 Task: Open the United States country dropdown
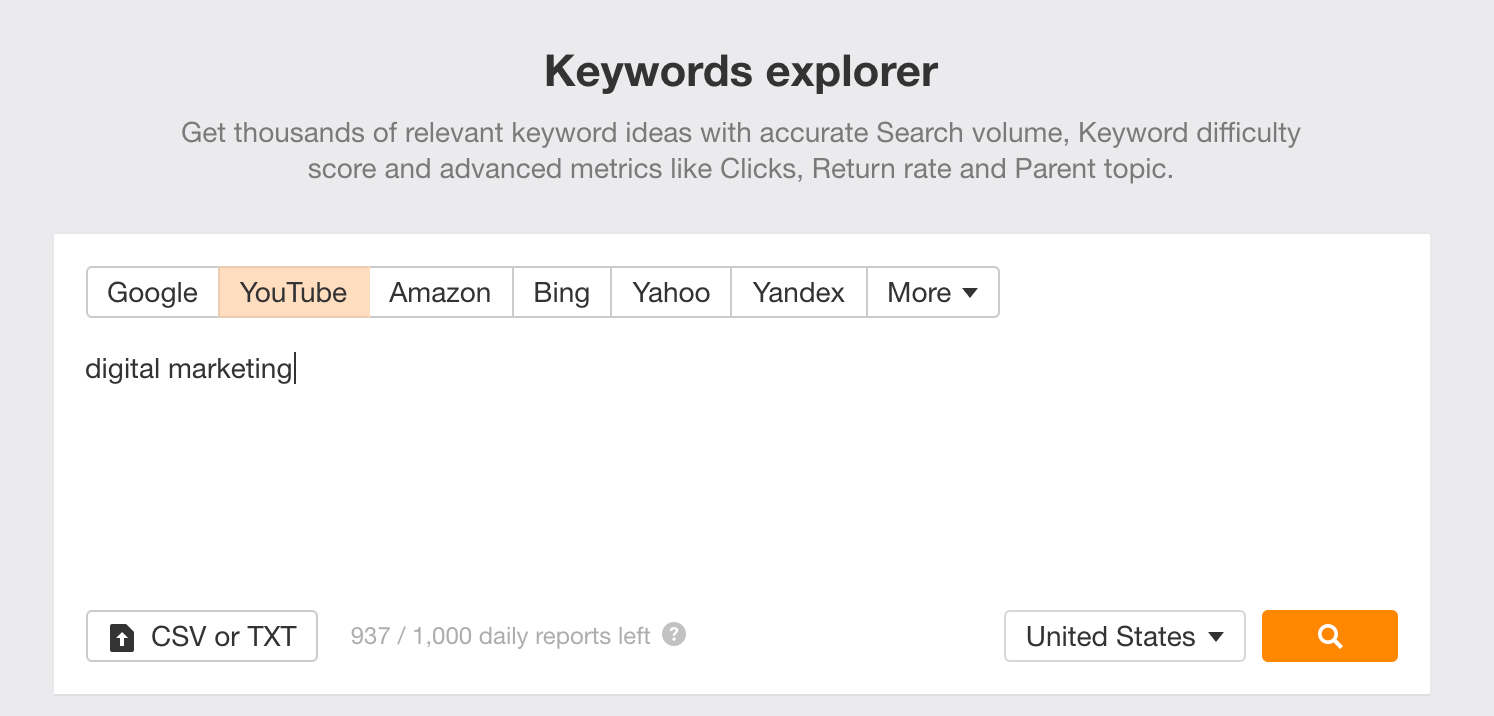coord(1124,636)
